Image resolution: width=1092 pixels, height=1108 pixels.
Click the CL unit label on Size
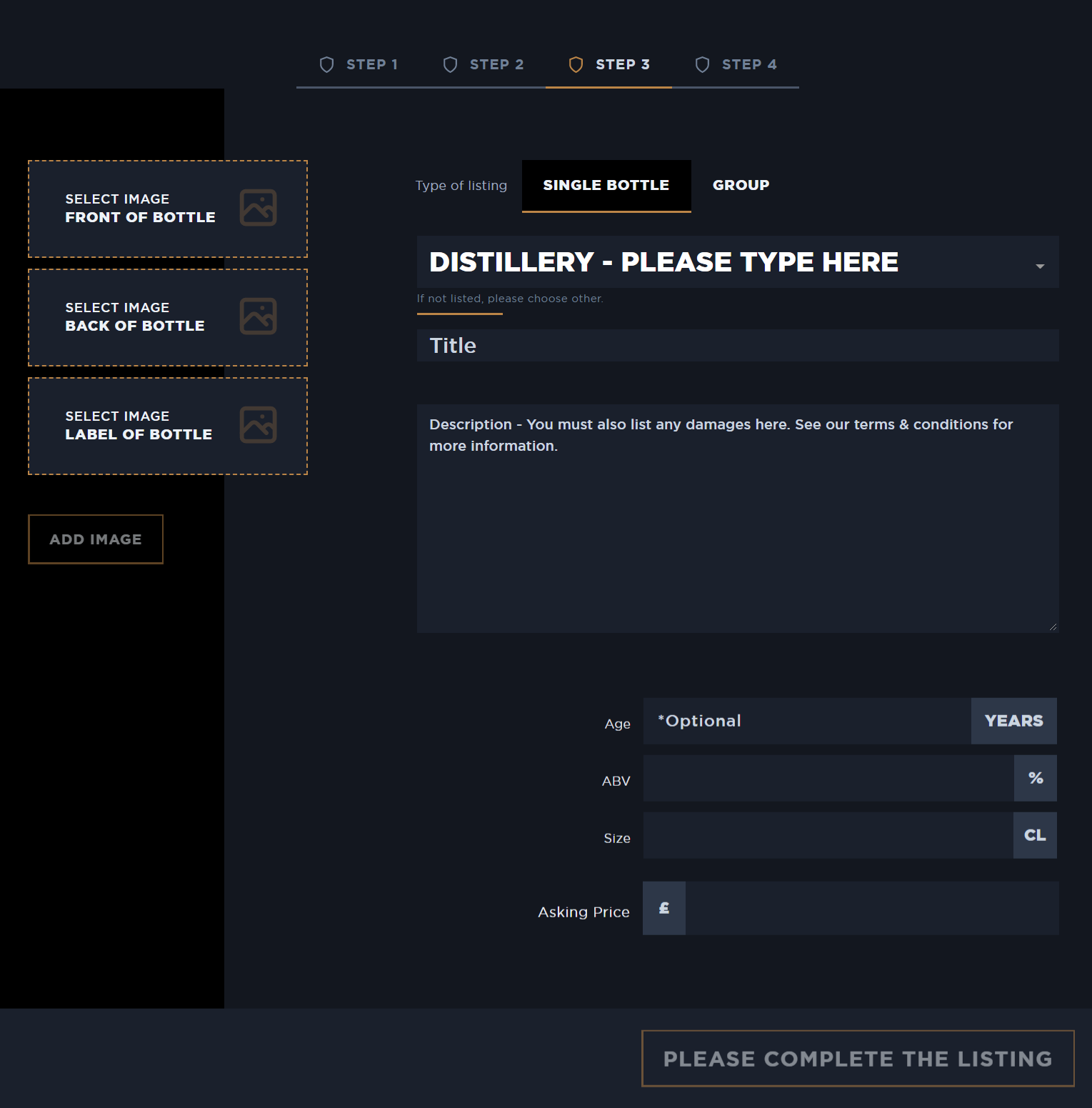tap(1034, 835)
